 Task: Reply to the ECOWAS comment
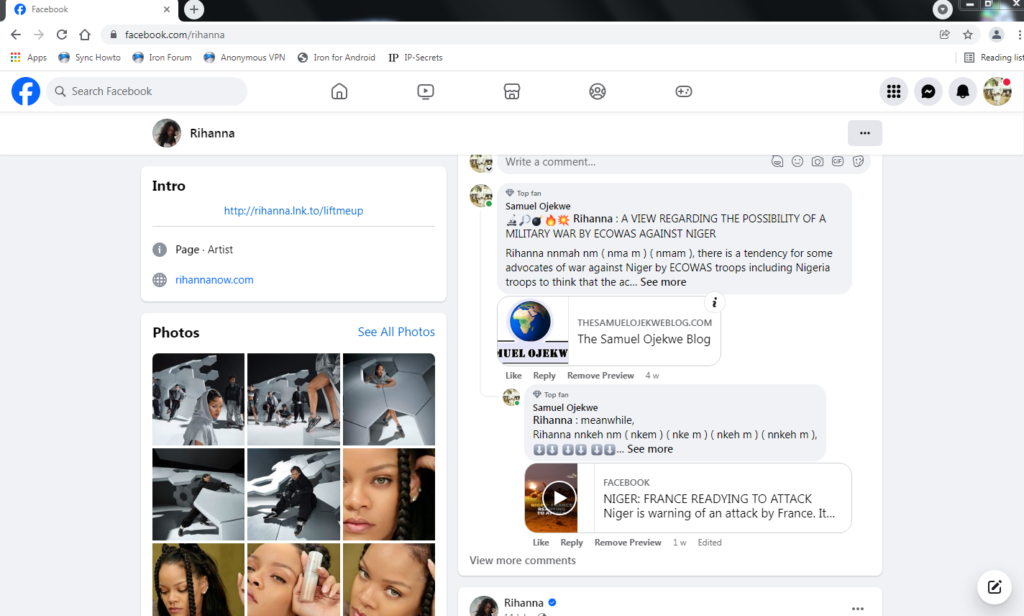pos(544,376)
